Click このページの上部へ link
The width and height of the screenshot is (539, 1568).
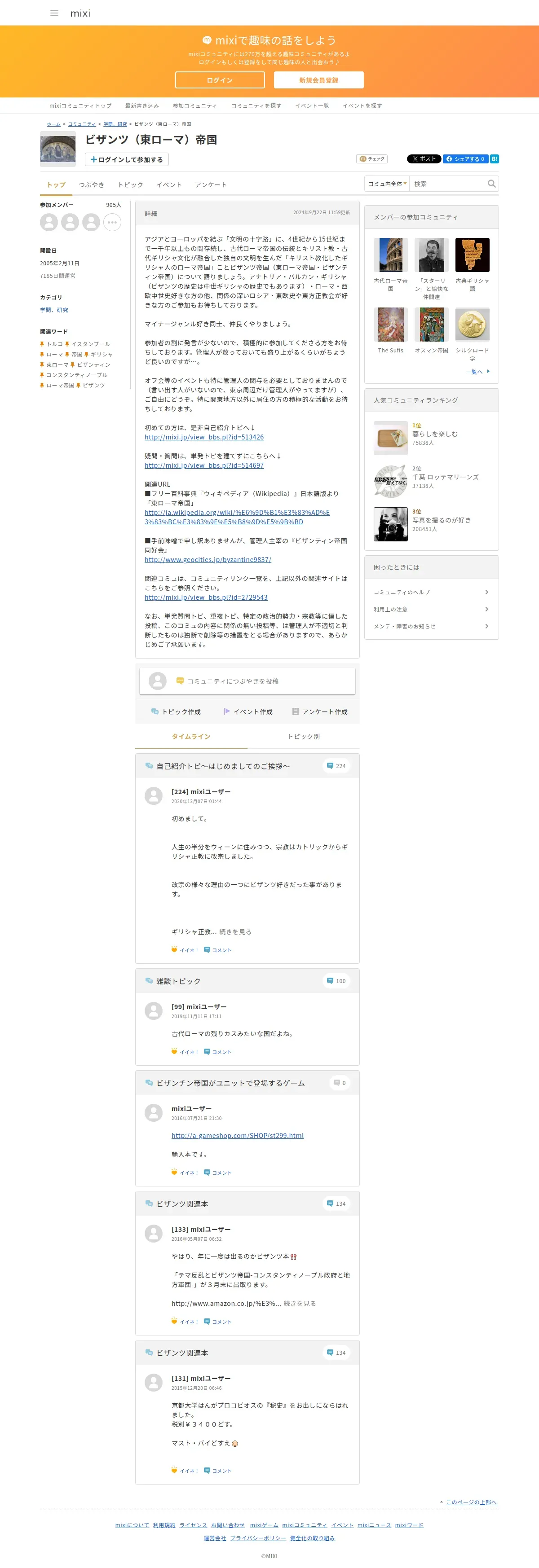point(471,1502)
